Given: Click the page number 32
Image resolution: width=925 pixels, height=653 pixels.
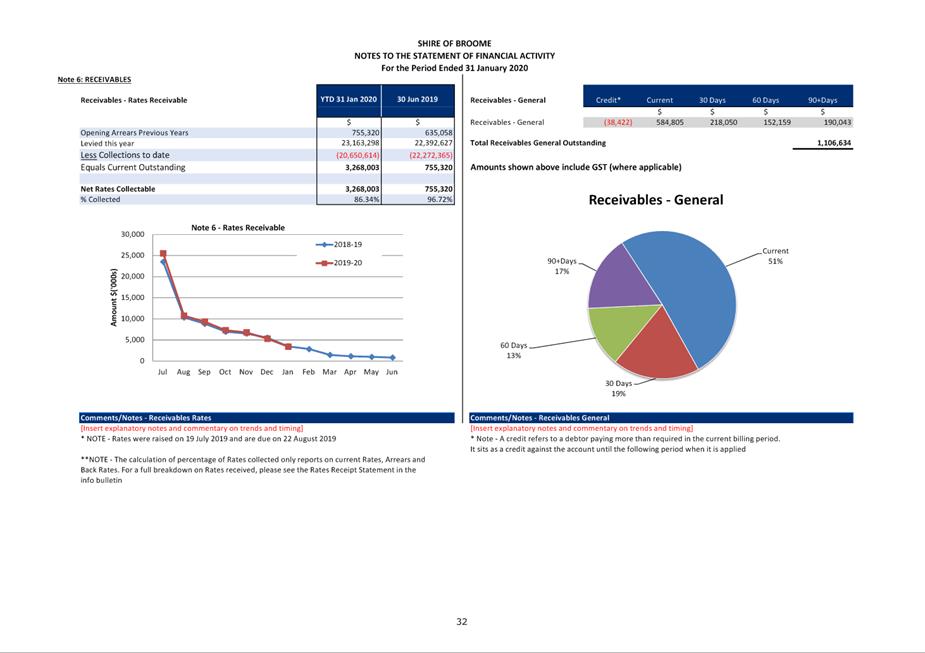Looking at the screenshot, I should (x=462, y=622).
